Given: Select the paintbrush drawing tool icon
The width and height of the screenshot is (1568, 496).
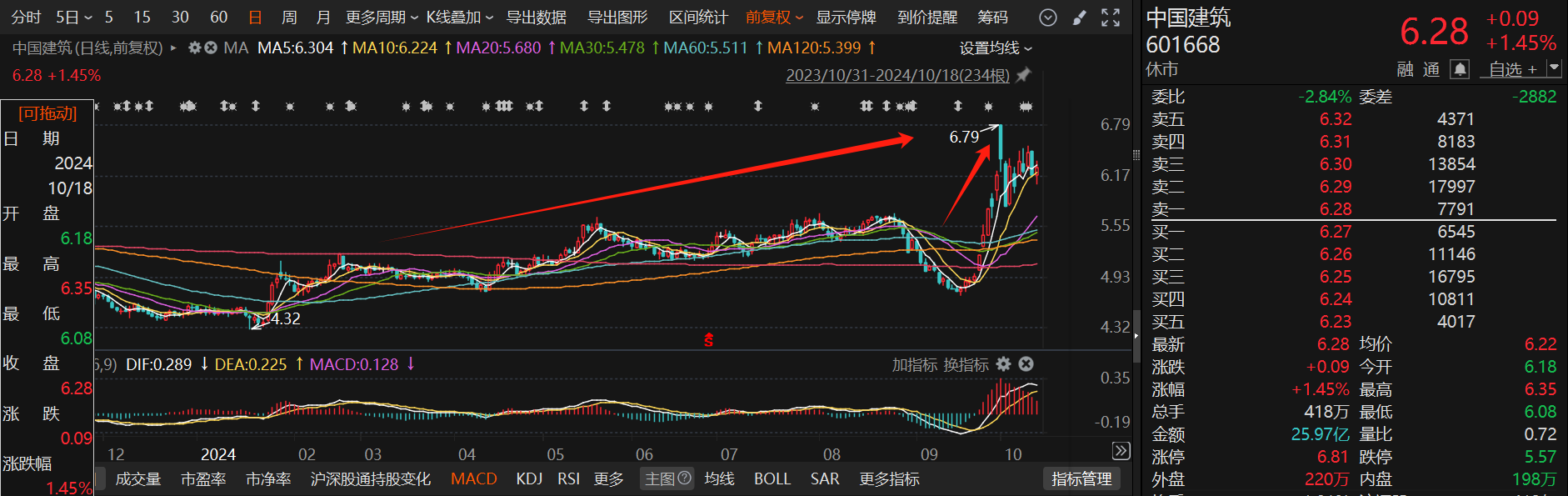Looking at the screenshot, I should click(x=1080, y=18).
